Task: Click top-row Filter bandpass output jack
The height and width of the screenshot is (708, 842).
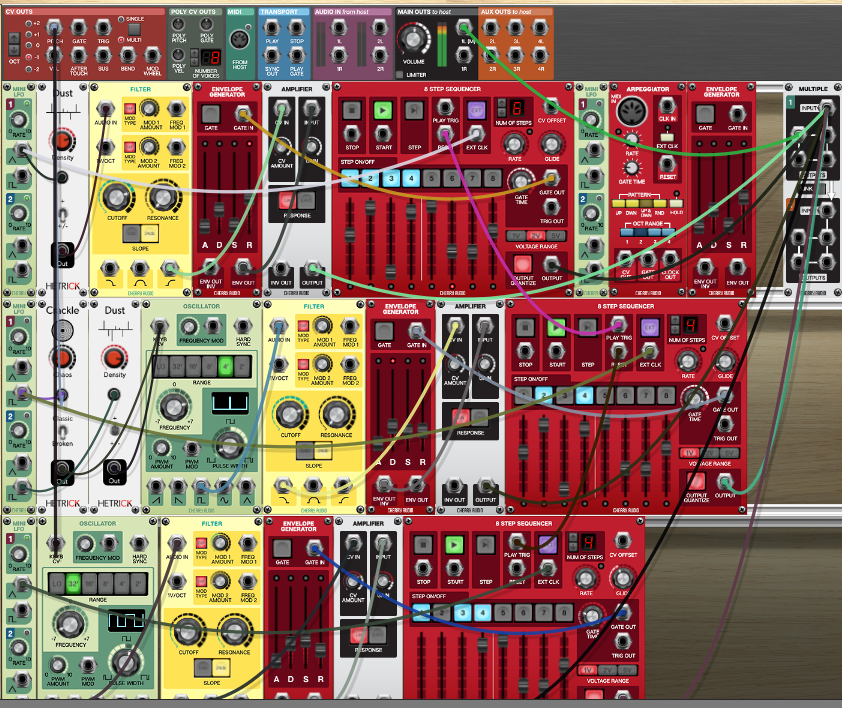Action: (140, 268)
